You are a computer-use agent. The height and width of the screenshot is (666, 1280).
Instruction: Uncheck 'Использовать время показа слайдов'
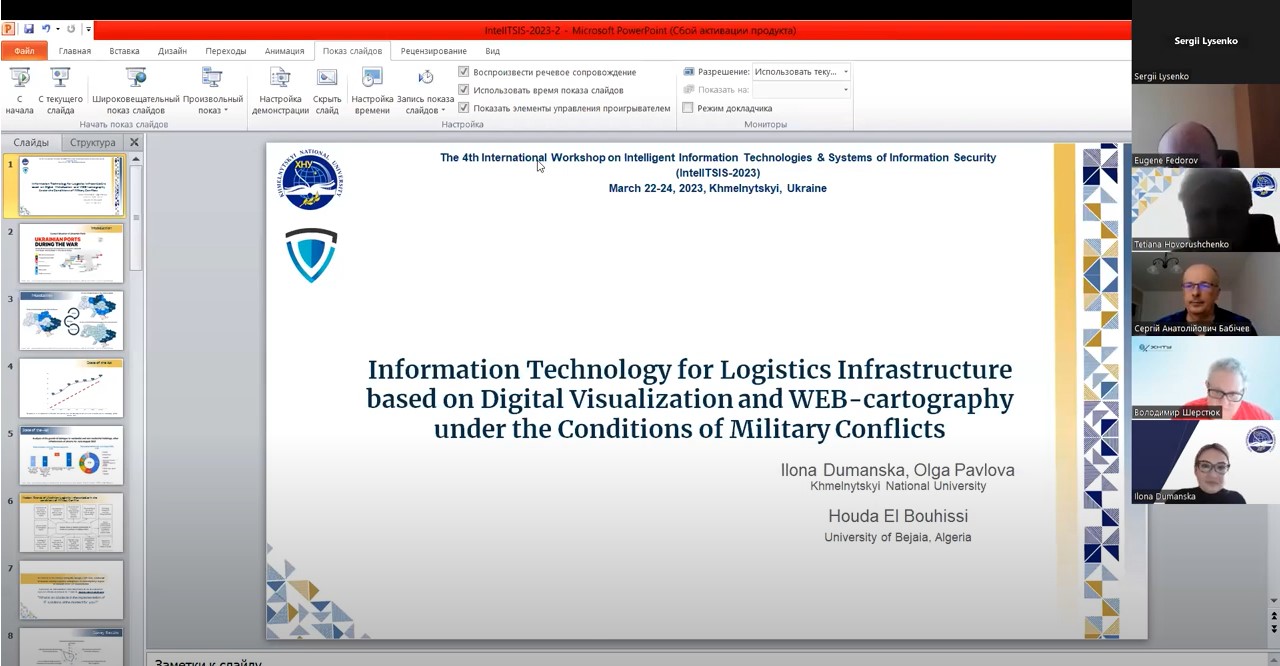tap(464, 90)
